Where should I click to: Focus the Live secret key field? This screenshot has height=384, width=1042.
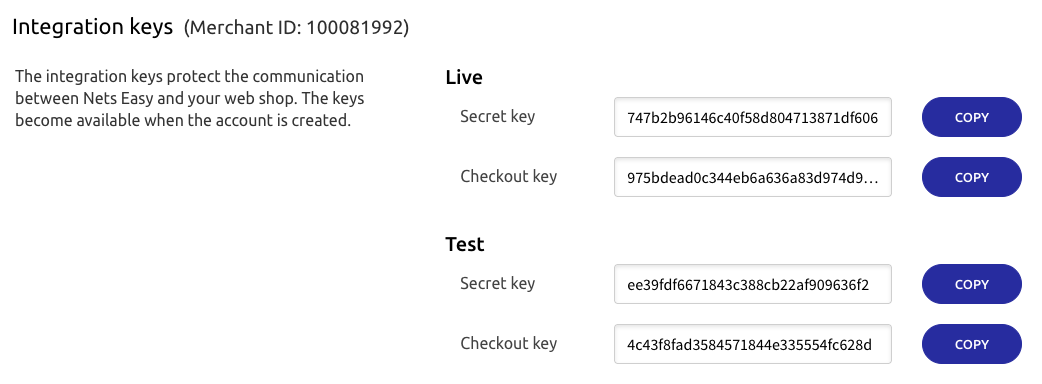point(753,117)
